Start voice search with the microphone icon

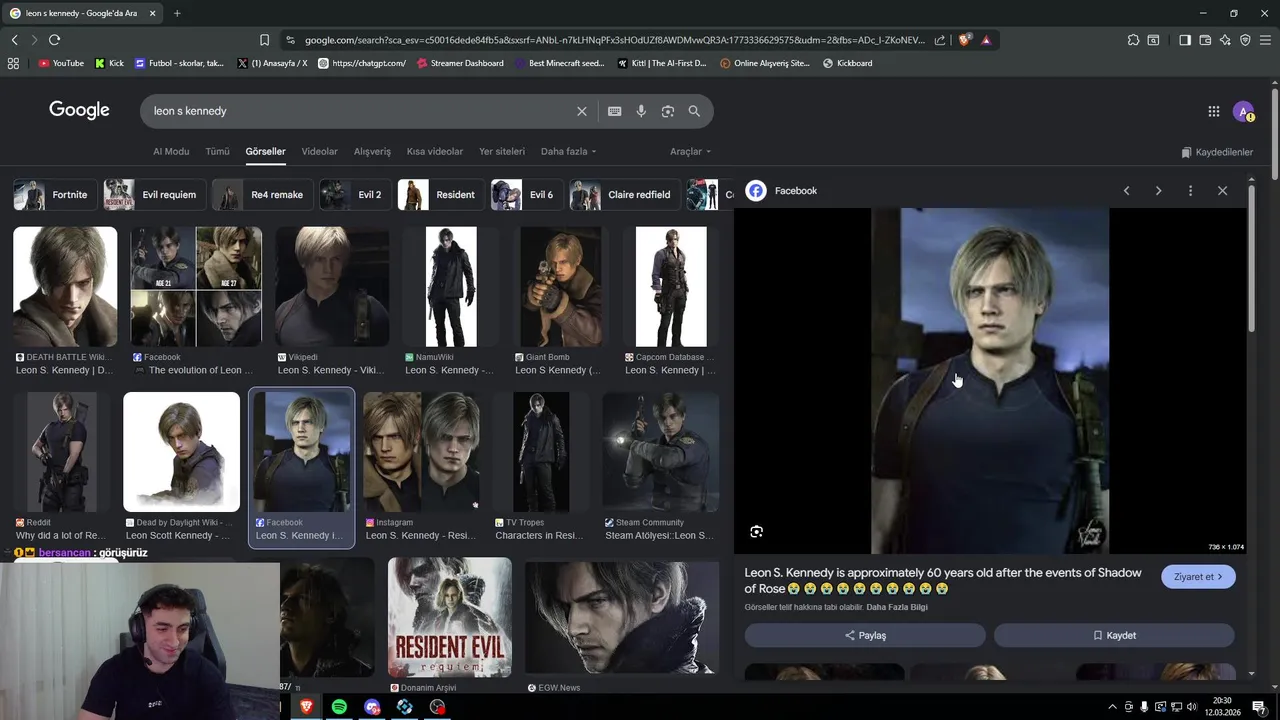click(641, 111)
